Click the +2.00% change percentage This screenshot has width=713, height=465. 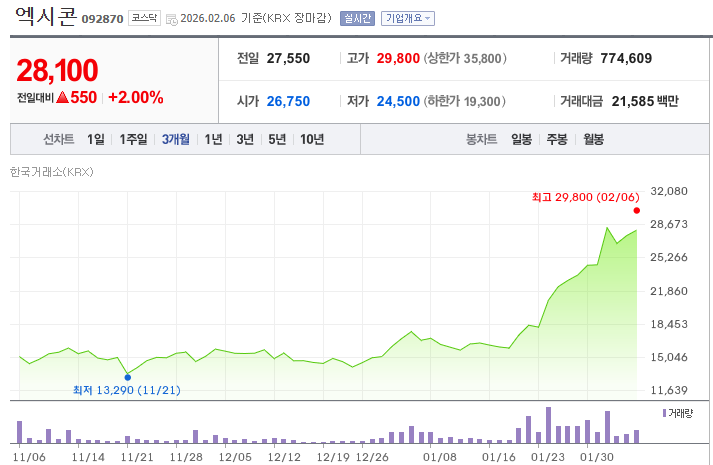(x=136, y=97)
